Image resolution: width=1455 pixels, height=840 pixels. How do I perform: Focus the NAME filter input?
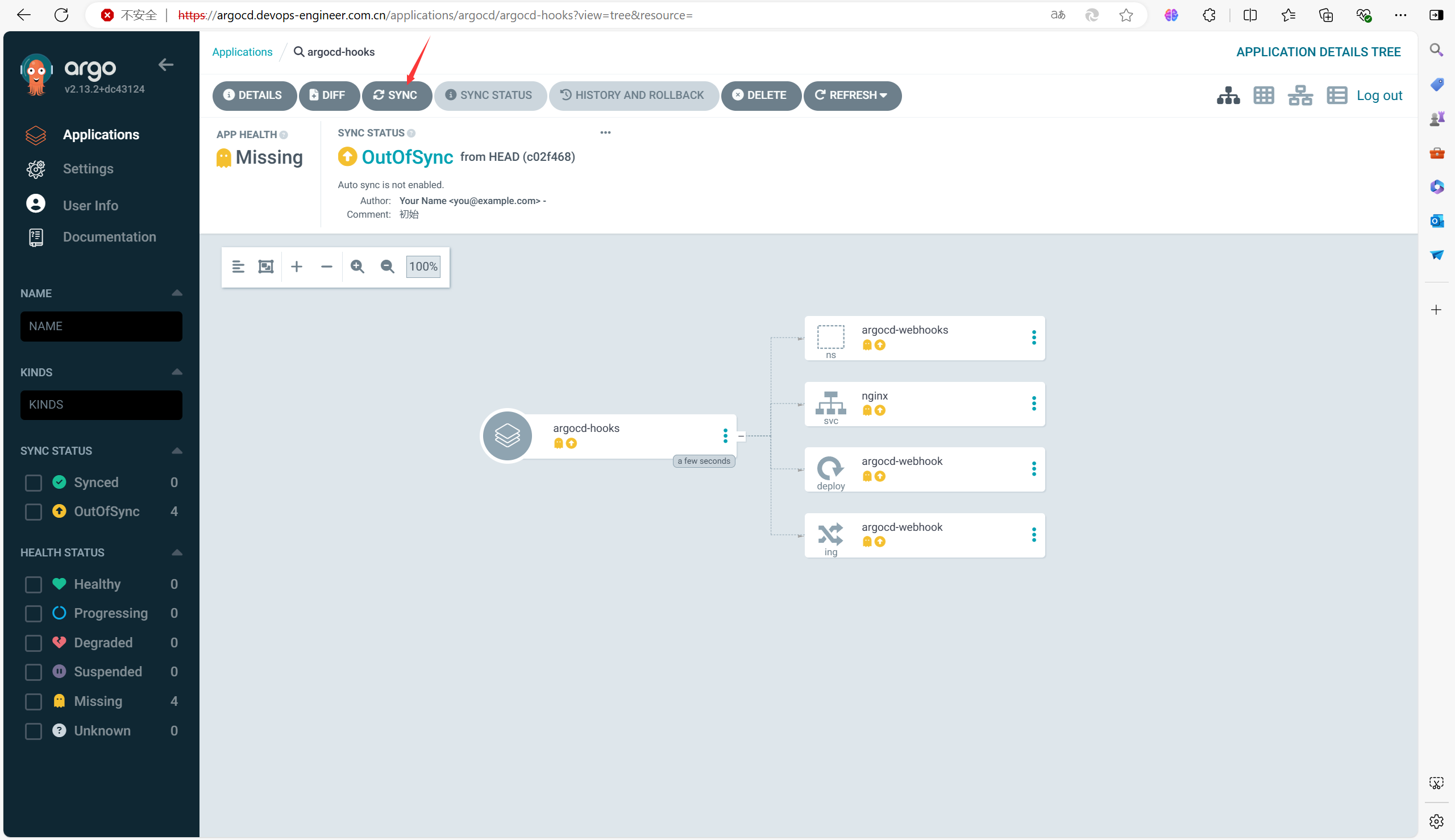click(x=101, y=327)
